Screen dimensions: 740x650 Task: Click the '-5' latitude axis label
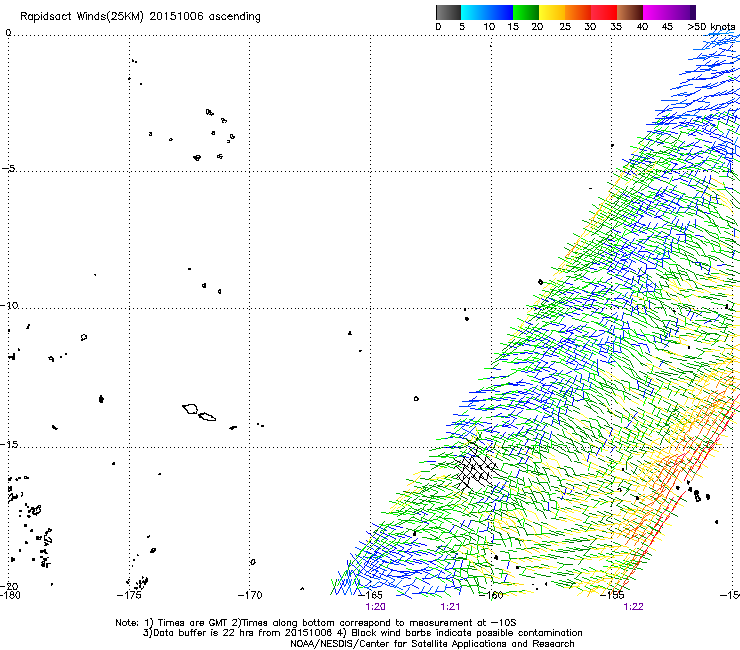tap(9, 168)
